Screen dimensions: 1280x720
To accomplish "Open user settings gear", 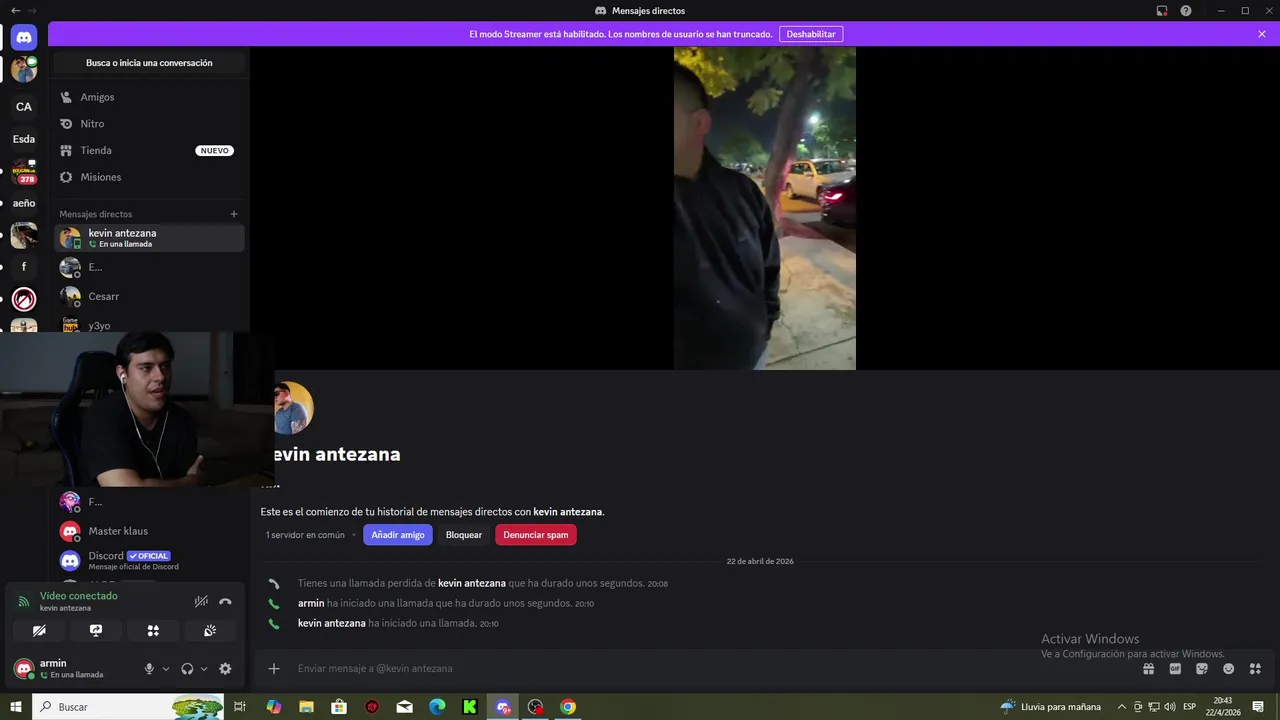I will pyautogui.click(x=225, y=669).
